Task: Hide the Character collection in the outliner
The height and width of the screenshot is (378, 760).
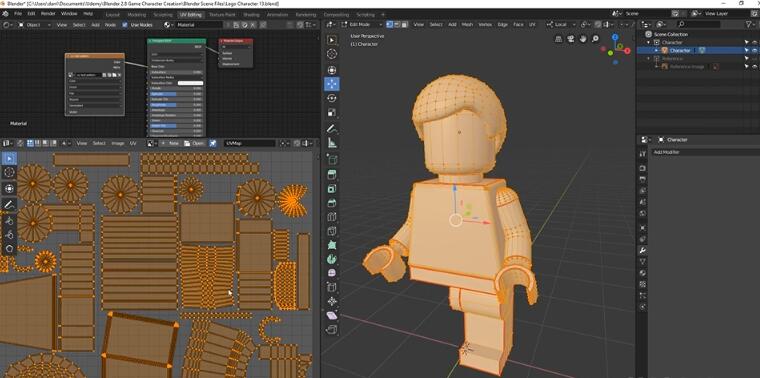Action: 754,43
